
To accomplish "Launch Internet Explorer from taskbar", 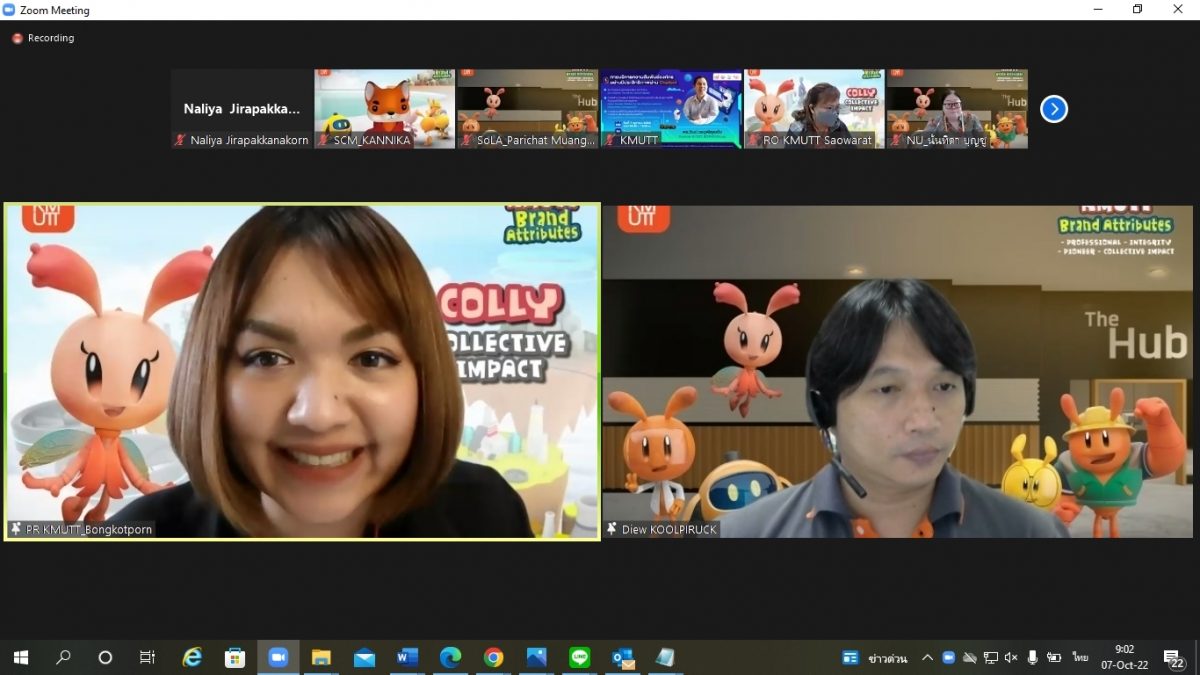I will (x=192, y=657).
